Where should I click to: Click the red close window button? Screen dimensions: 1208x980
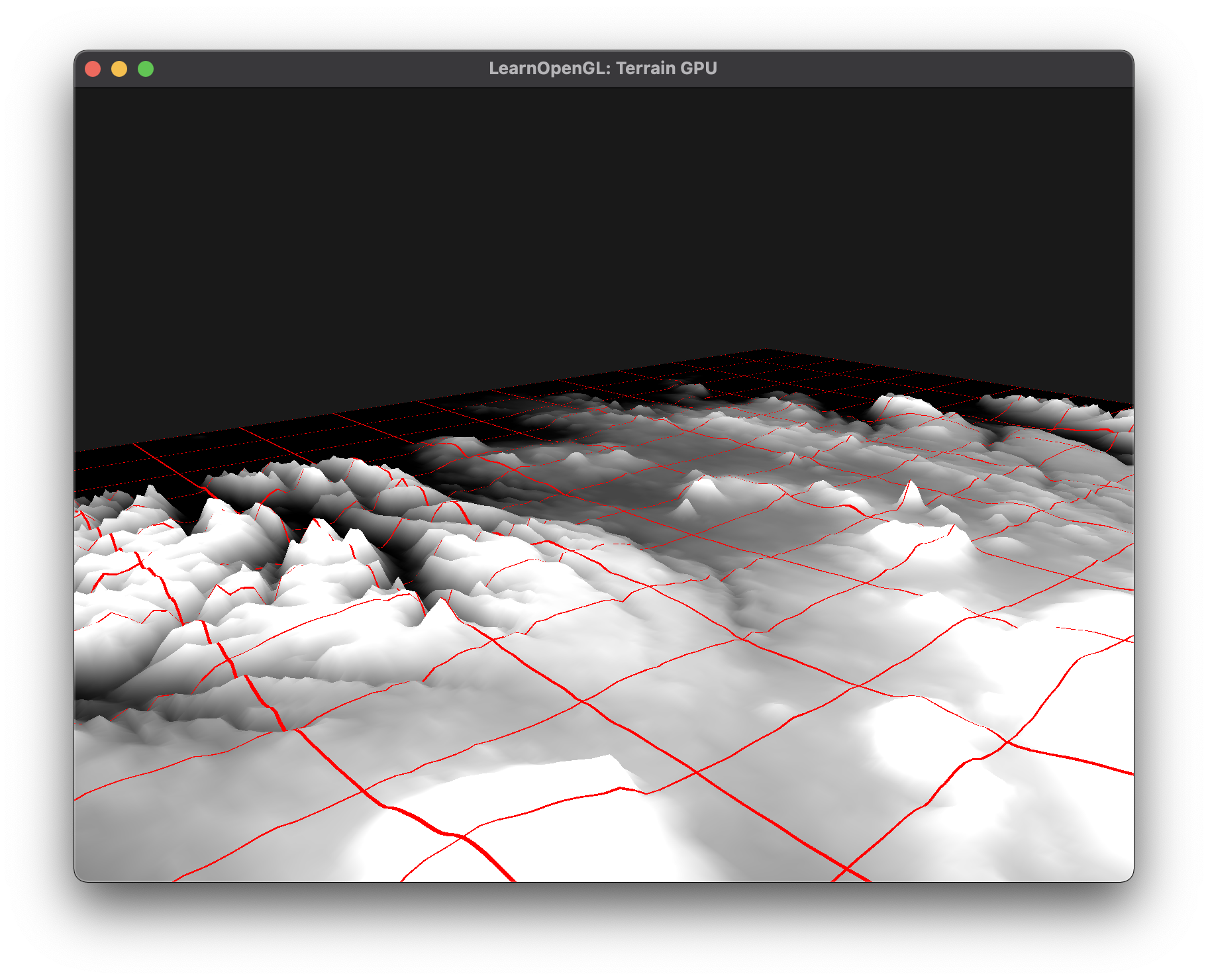(x=93, y=68)
